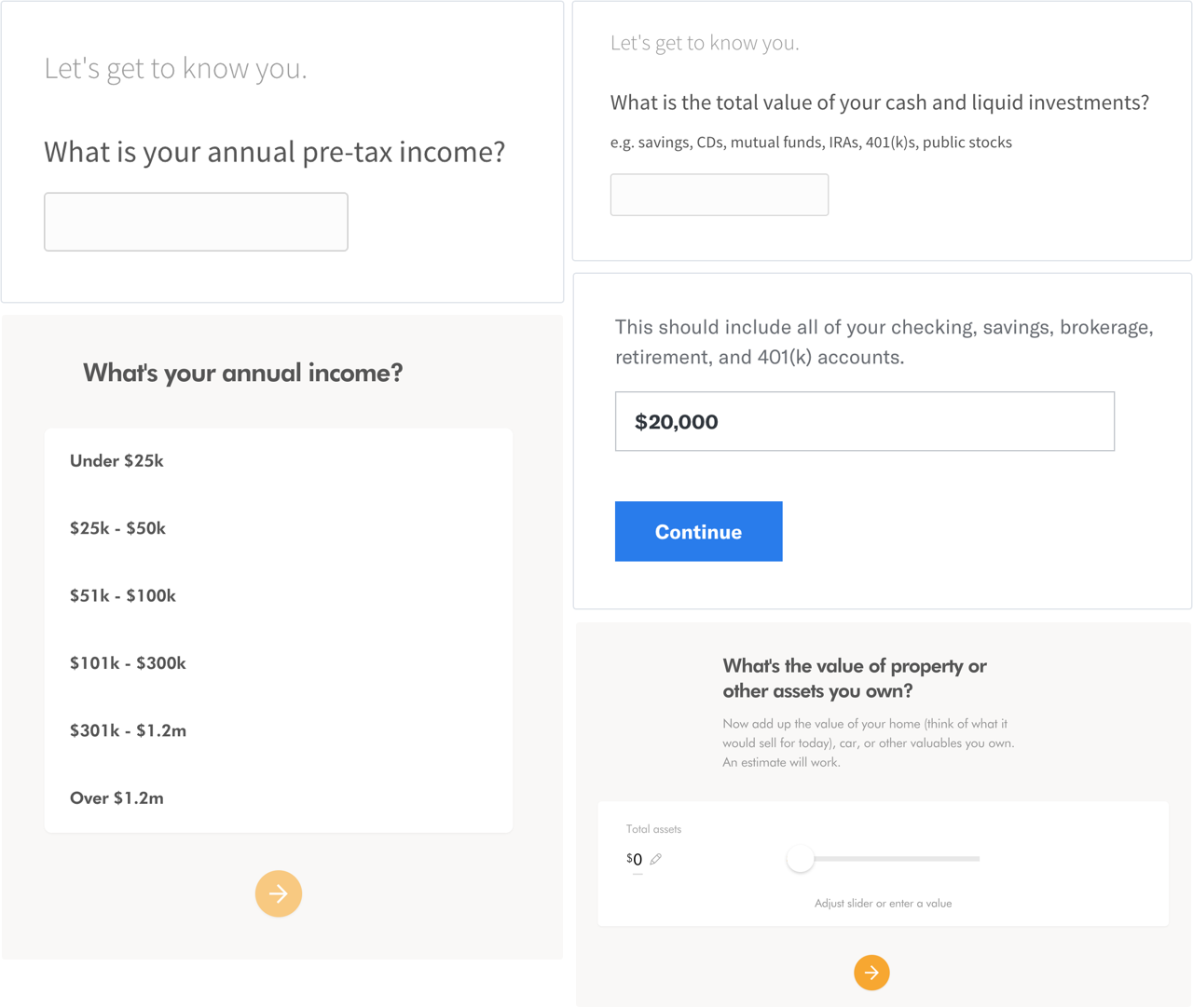Select the Over $1.2m income option

click(117, 798)
